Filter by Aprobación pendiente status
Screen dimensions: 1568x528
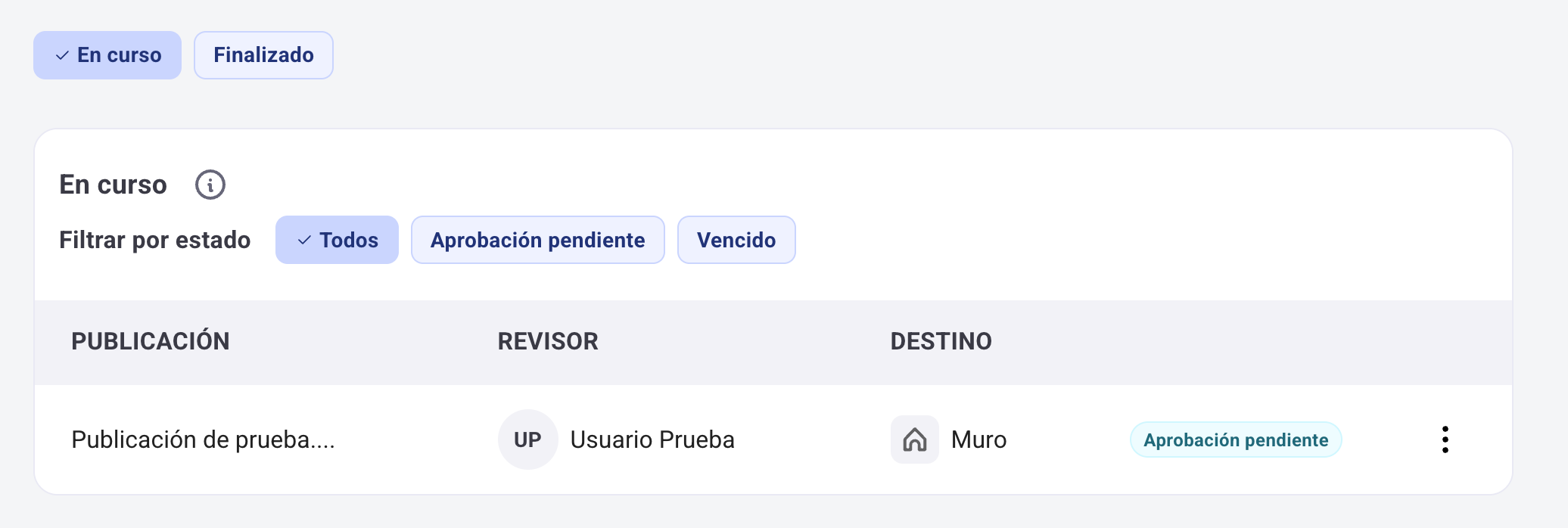[x=537, y=240]
